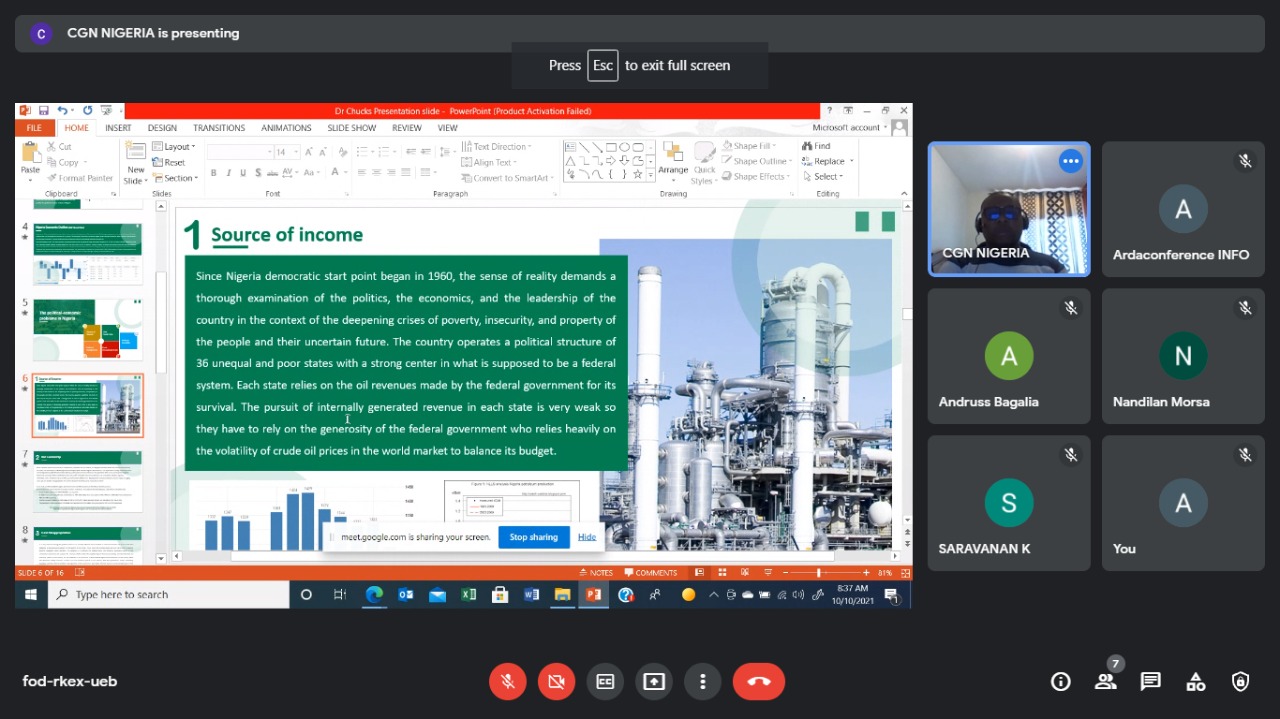1280x719 pixels.
Task: Open Shape Fill dropdown
Action: (747, 147)
